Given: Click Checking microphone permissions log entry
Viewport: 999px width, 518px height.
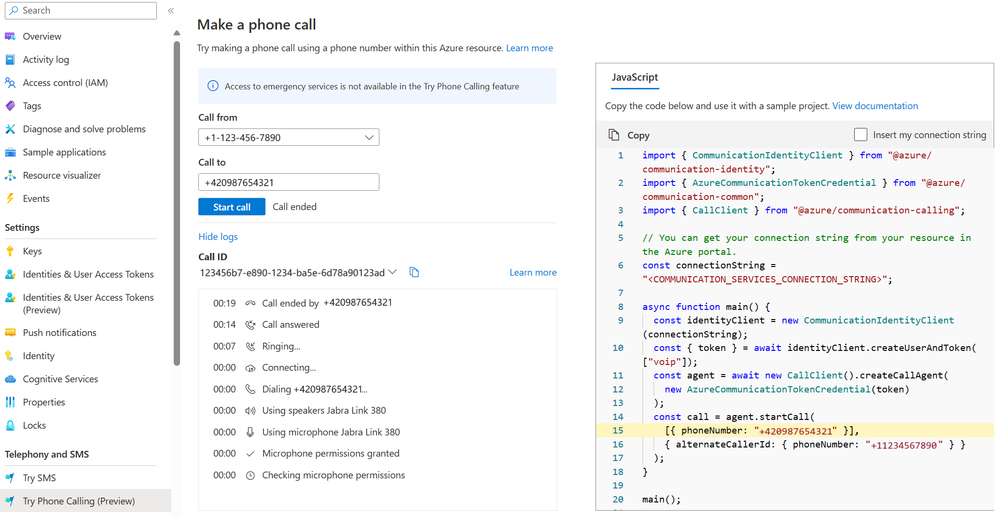Looking at the screenshot, I should [x=333, y=475].
